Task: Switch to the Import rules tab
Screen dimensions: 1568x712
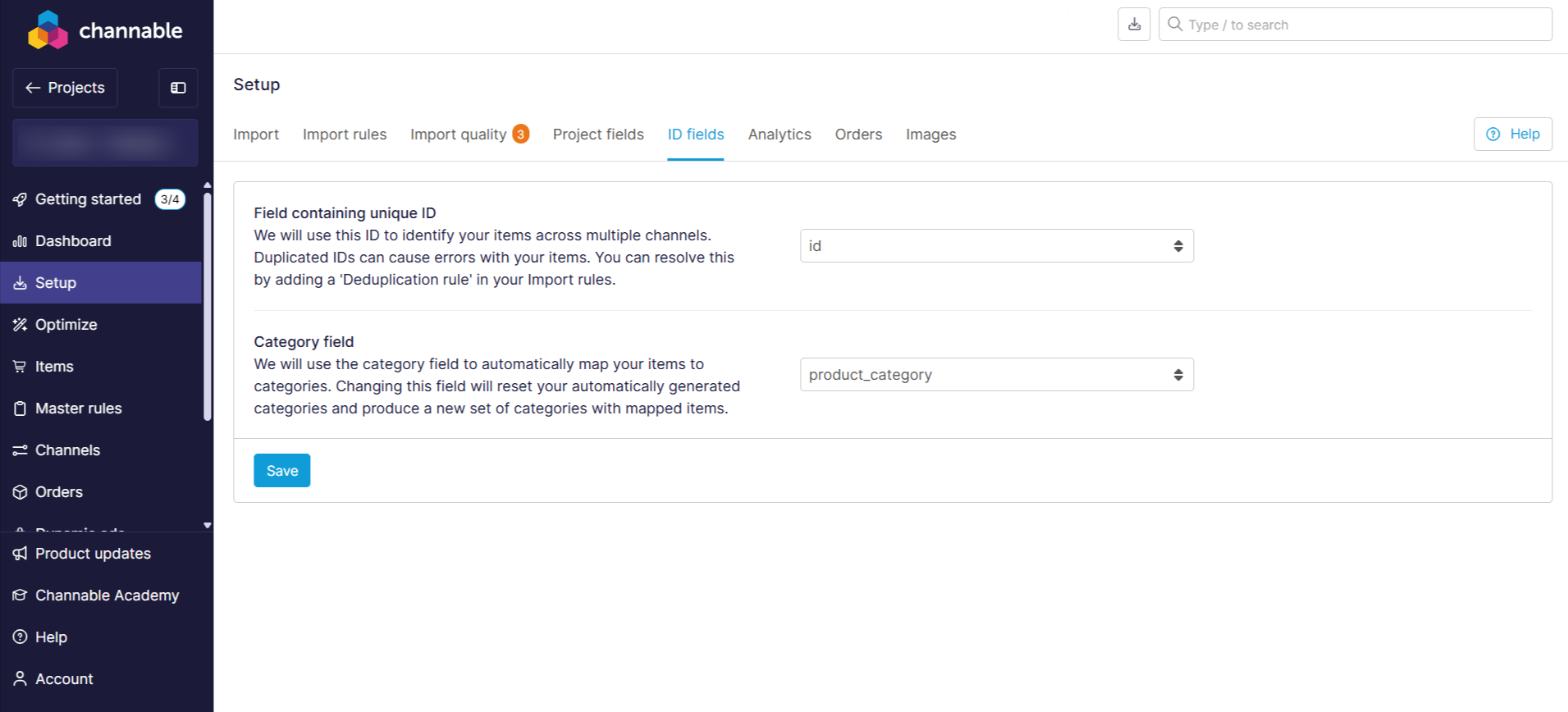Action: tap(344, 135)
